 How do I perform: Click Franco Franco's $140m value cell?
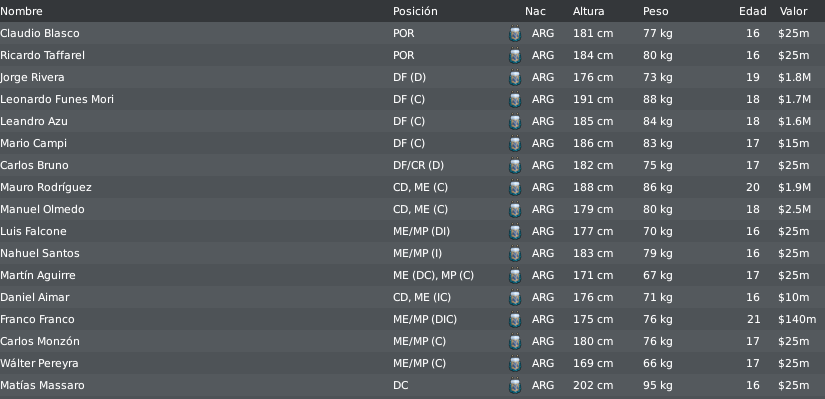click(x=797, y=319)
